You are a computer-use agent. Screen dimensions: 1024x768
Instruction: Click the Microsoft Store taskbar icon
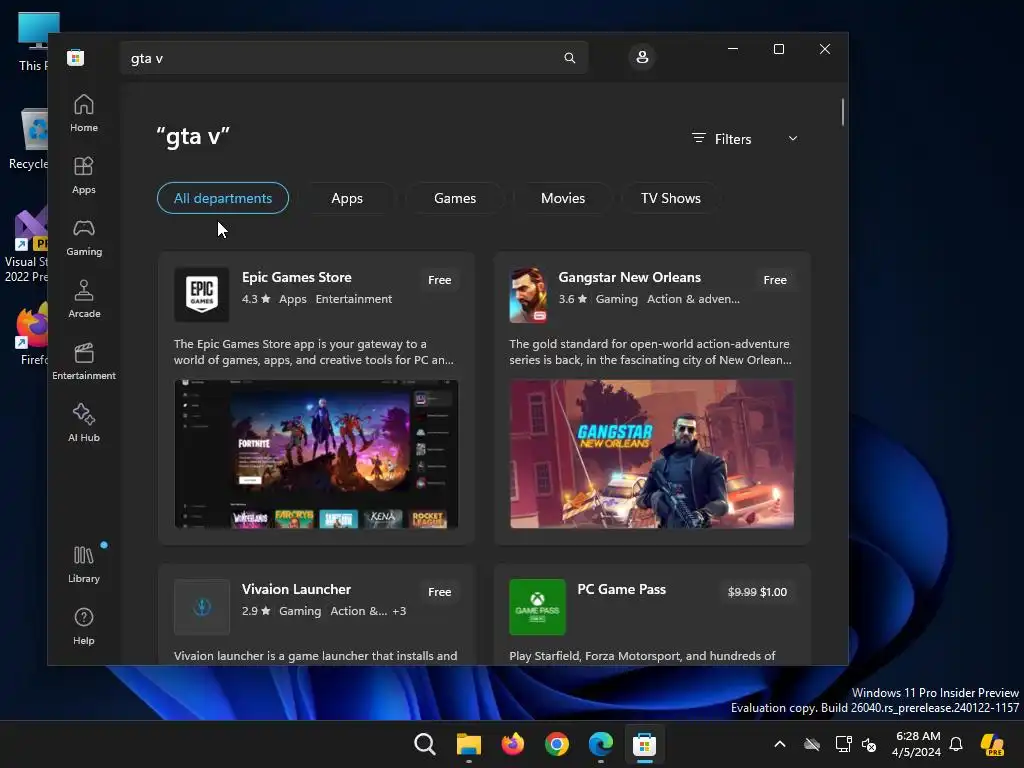click(645, 744)
